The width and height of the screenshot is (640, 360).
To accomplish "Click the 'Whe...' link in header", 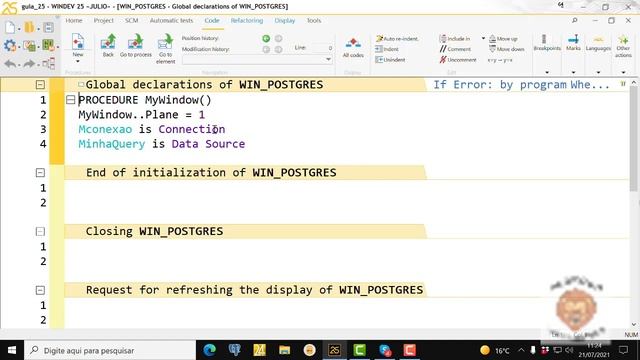I will tap(589, 84).
